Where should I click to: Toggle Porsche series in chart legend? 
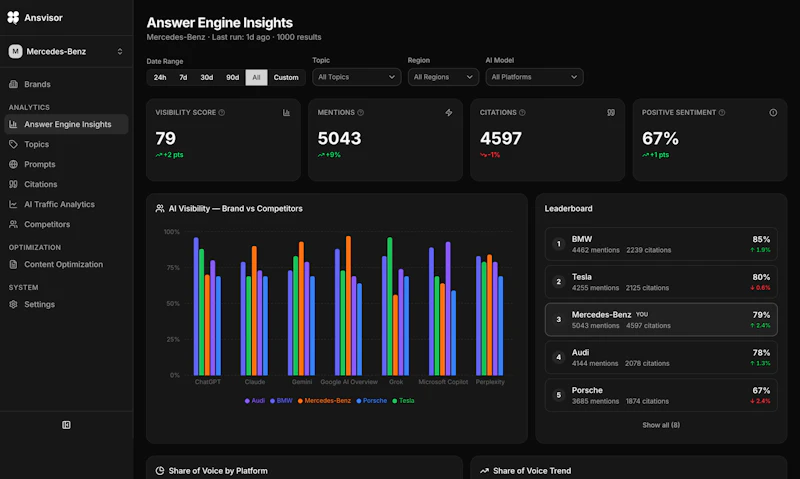pyautogui.click(x=371, y=400)
